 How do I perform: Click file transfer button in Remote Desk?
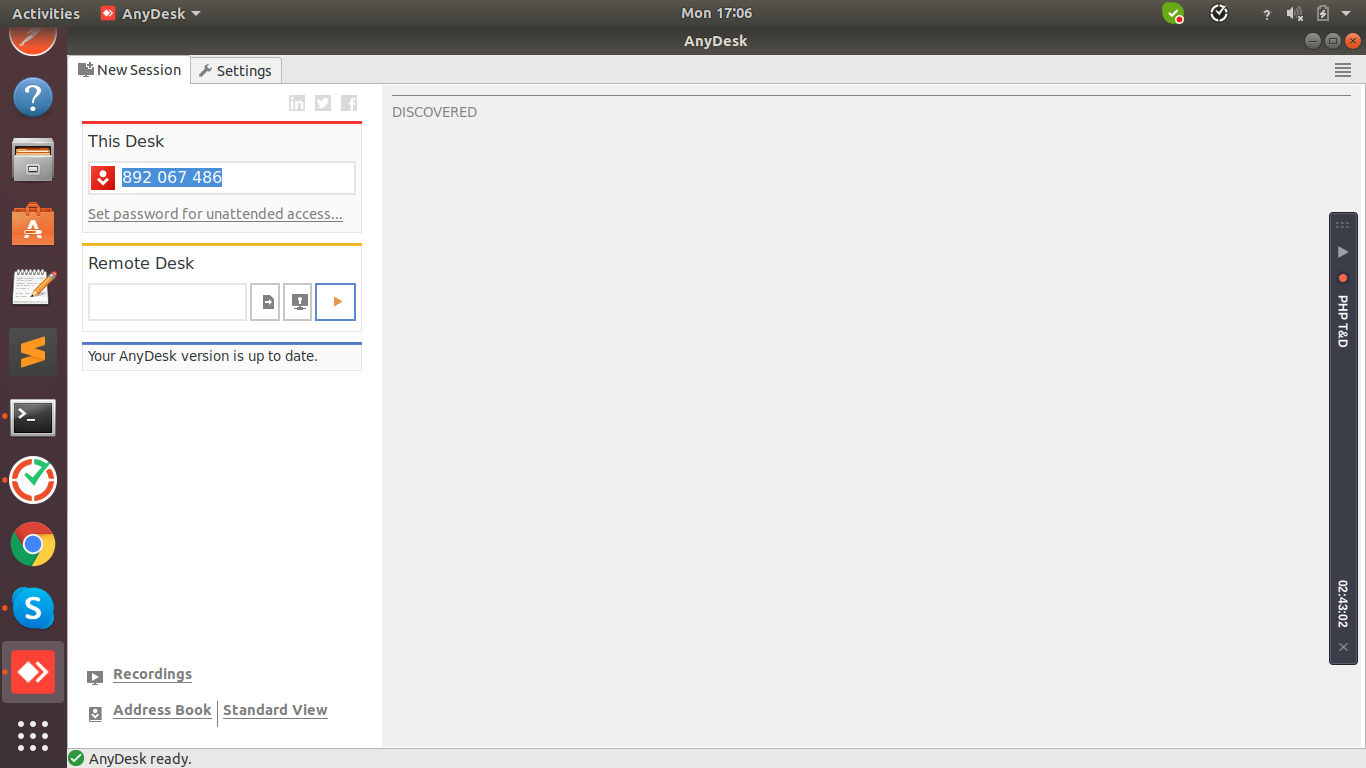265,302
